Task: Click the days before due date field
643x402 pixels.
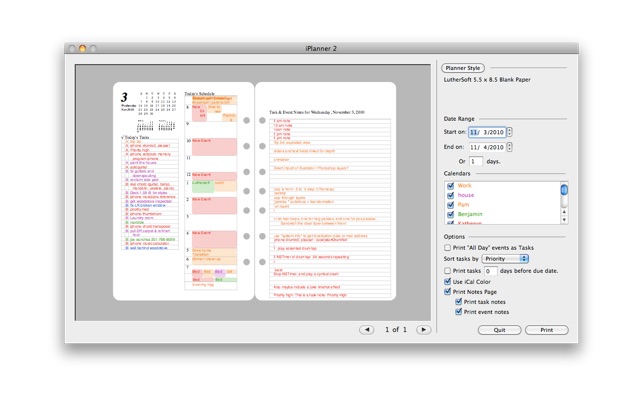Action: point(490,271)
